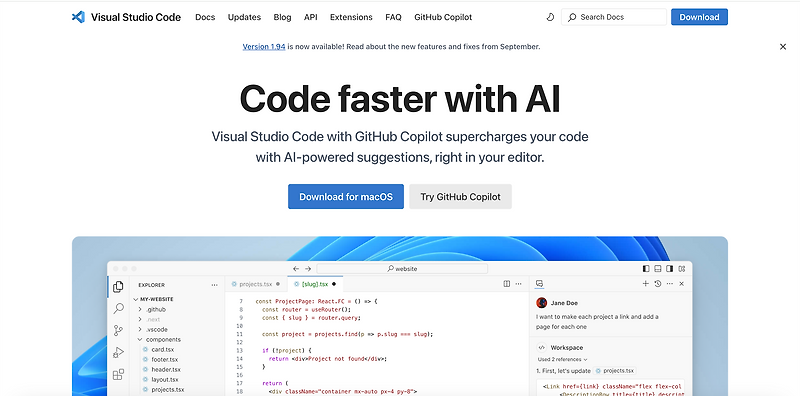Open Explorer panel more actions ellipsis
This screenshot has width=800, height=396.
tap(215, 285)
